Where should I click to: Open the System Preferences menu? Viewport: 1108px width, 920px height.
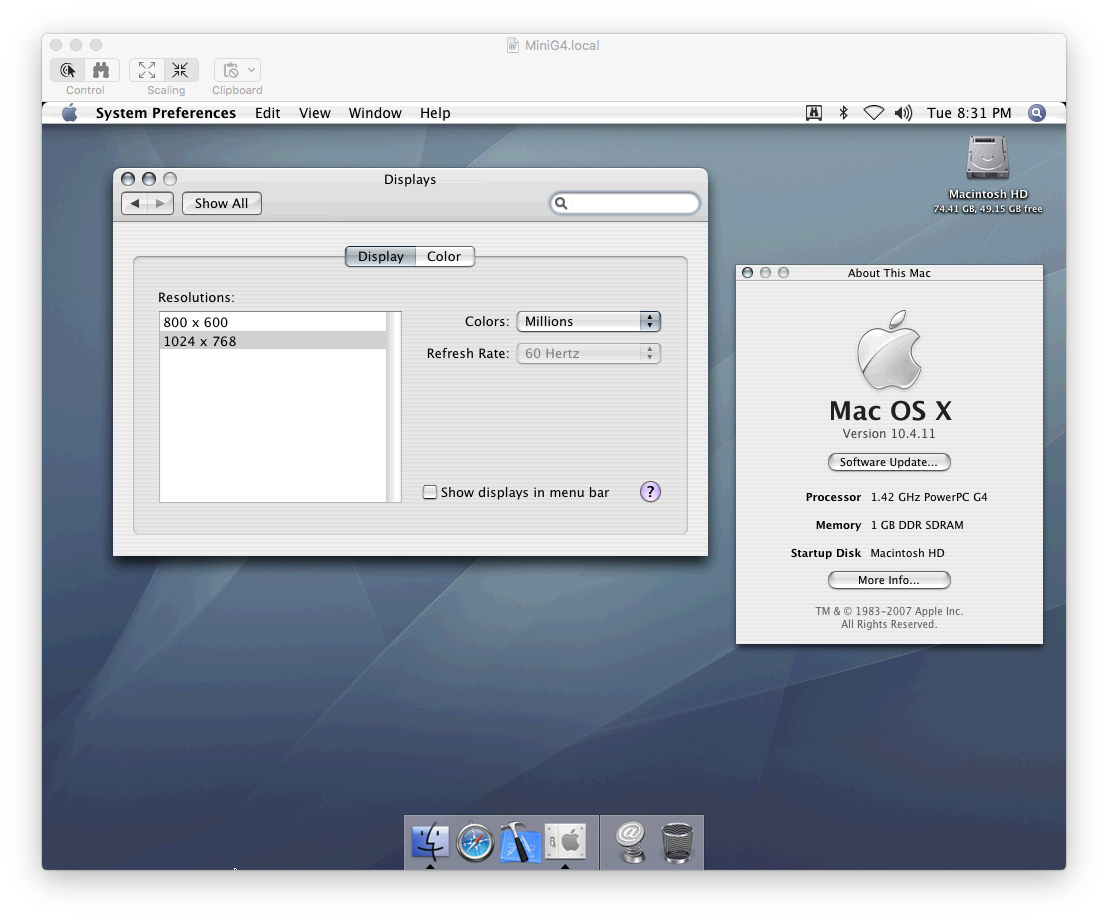tap(166, 113)
